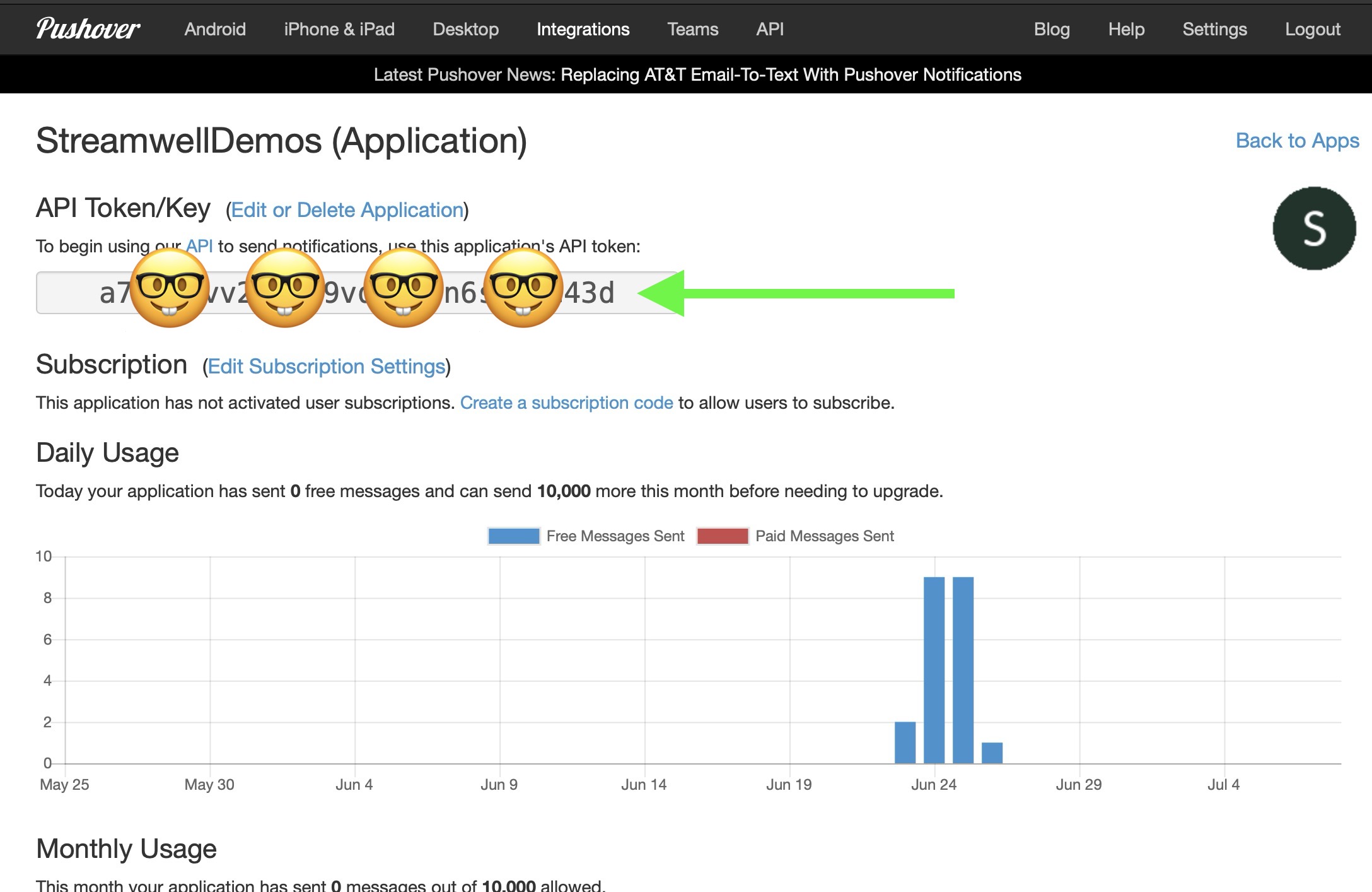Toggle the Free Messages Sent legend swatch
Viewport: 1372px width, 892px height.
point(514,536)
